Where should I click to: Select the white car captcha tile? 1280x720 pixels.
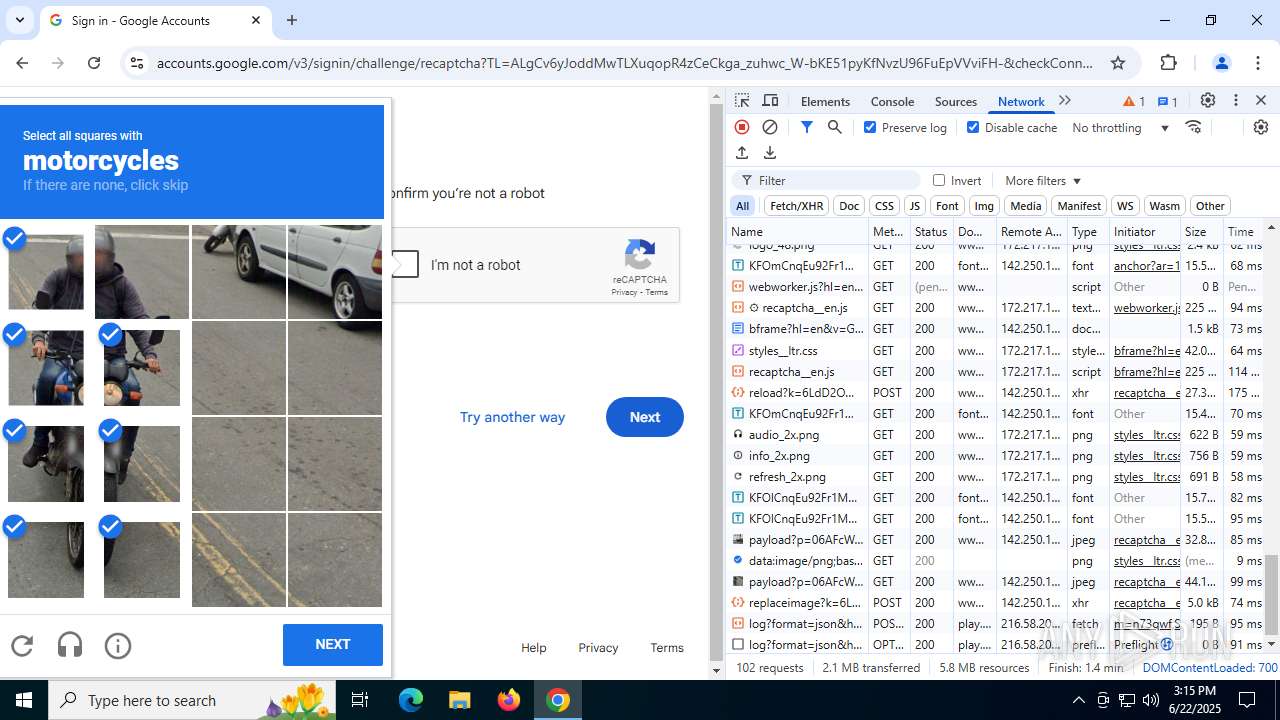[x=334, y=272]
